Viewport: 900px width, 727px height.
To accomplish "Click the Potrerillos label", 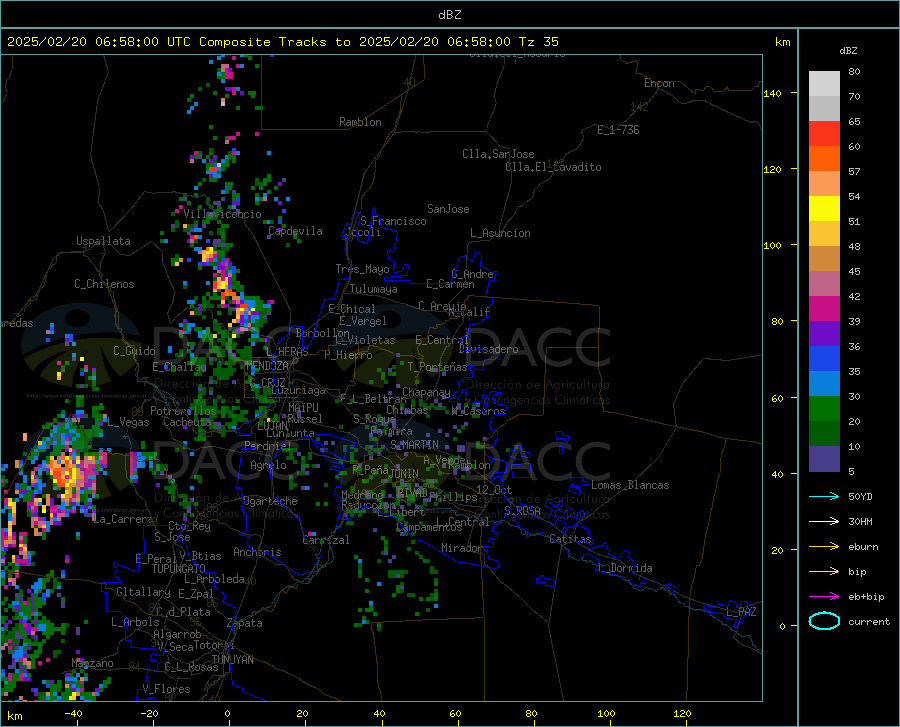I will point(183,411).
